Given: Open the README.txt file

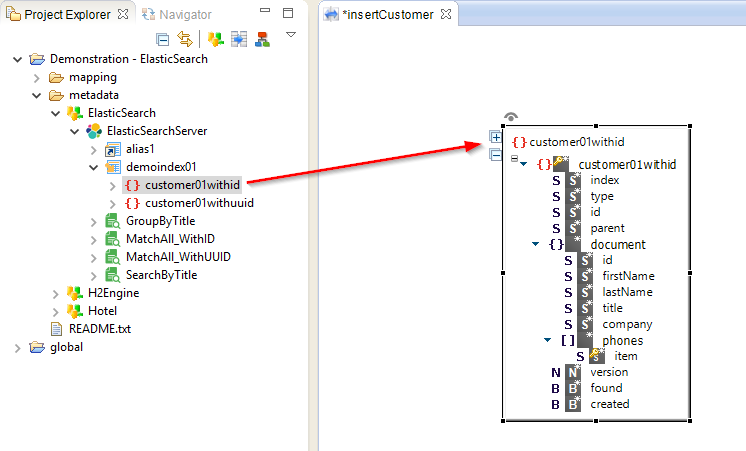Looking at the screenshot, I should point(98,329).
